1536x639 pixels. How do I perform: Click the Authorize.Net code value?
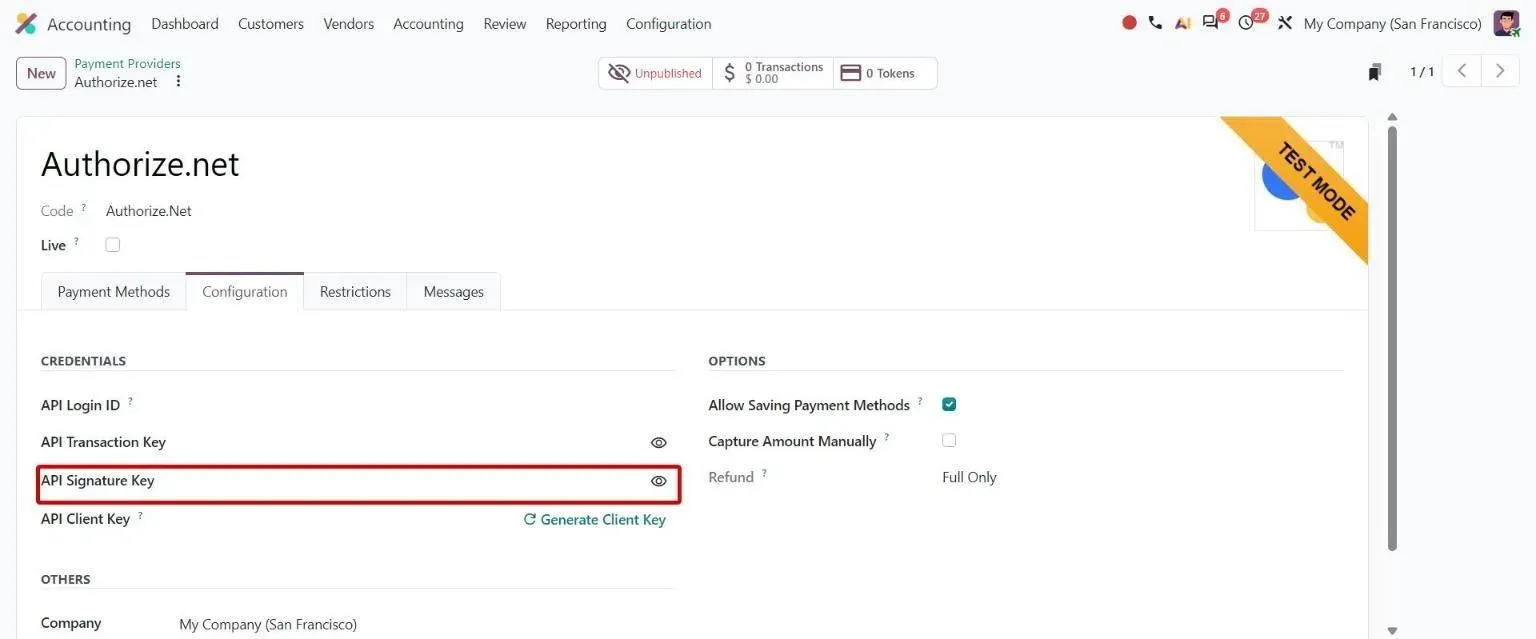(x=149, y=211)
